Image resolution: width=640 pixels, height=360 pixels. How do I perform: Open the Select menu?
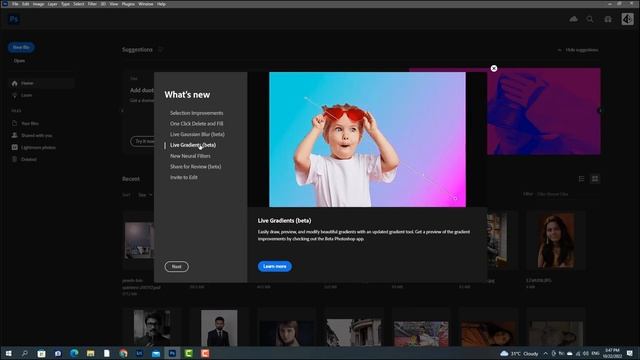(x=79, y=4)
